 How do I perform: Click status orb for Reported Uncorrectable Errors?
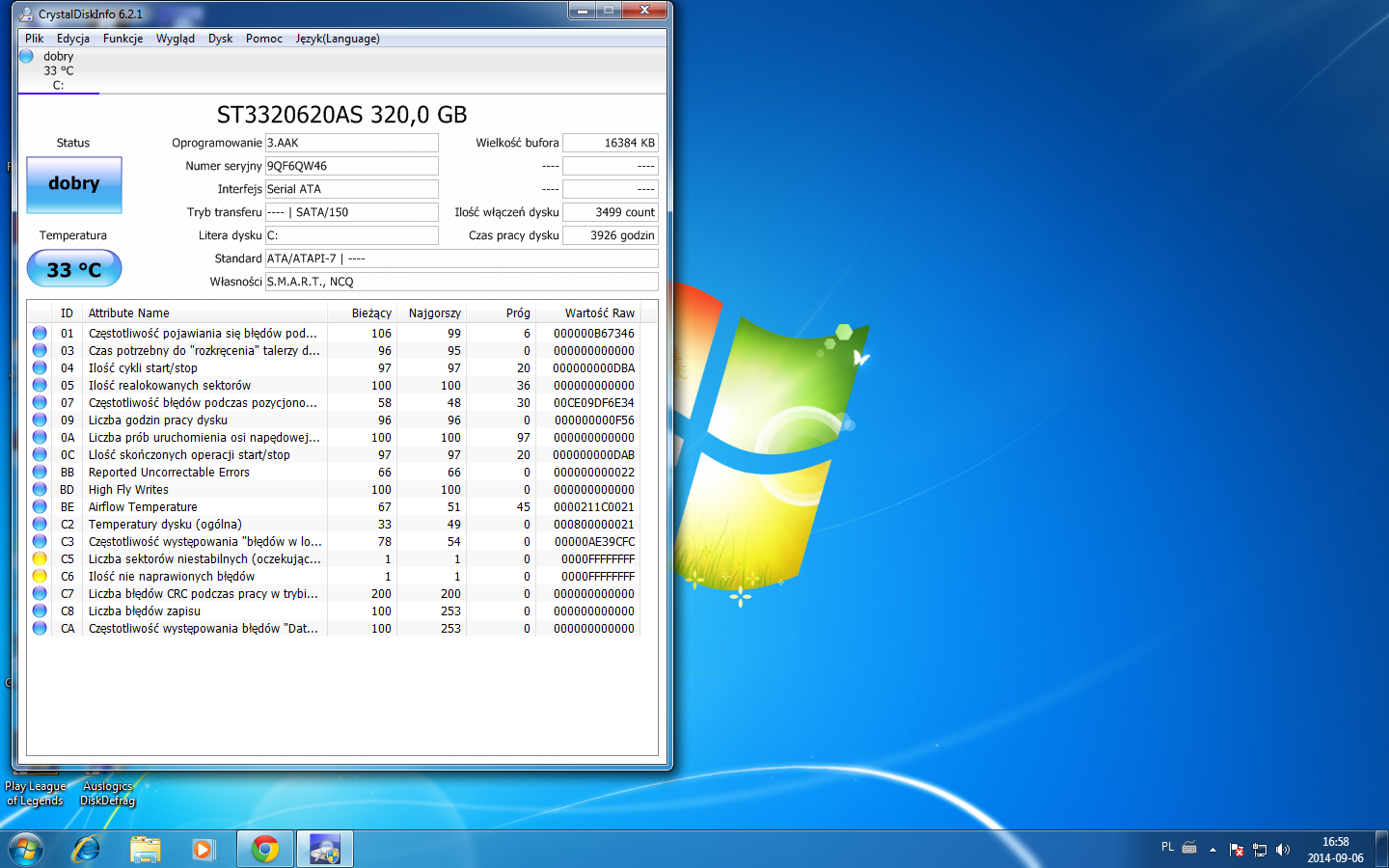point(40,472)
